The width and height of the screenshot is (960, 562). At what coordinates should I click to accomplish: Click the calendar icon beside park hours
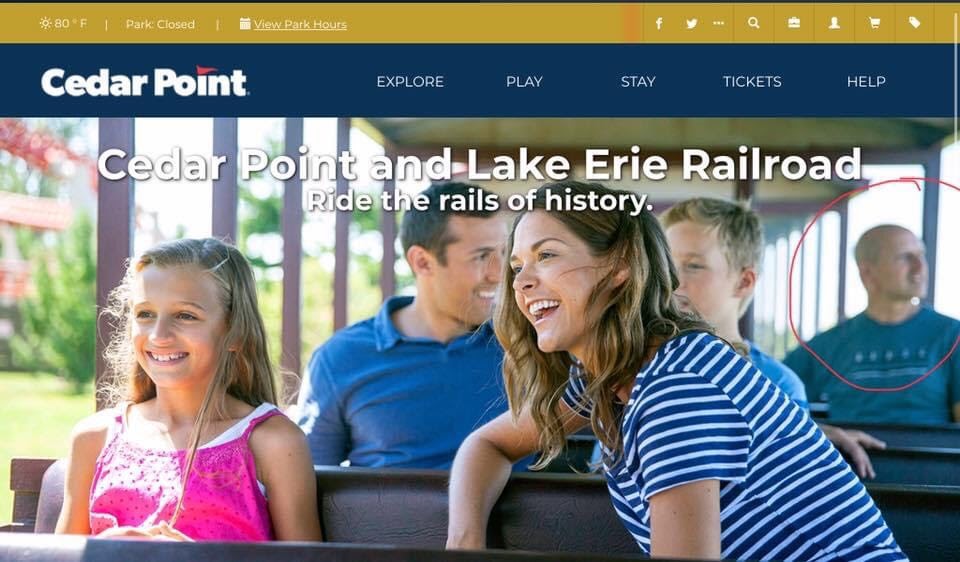(245, 23)
